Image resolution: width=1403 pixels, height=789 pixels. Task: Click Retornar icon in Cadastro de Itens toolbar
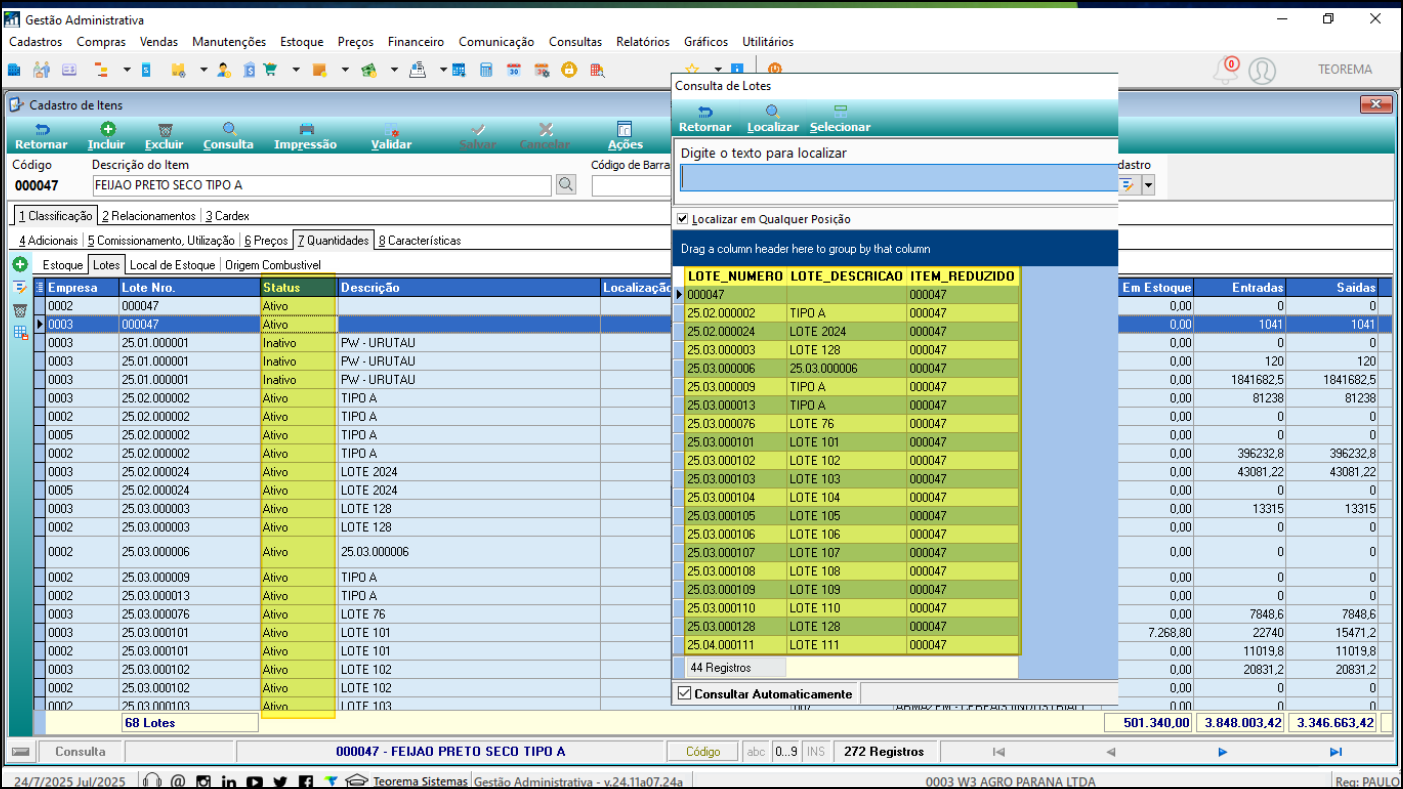coord(41,129)
